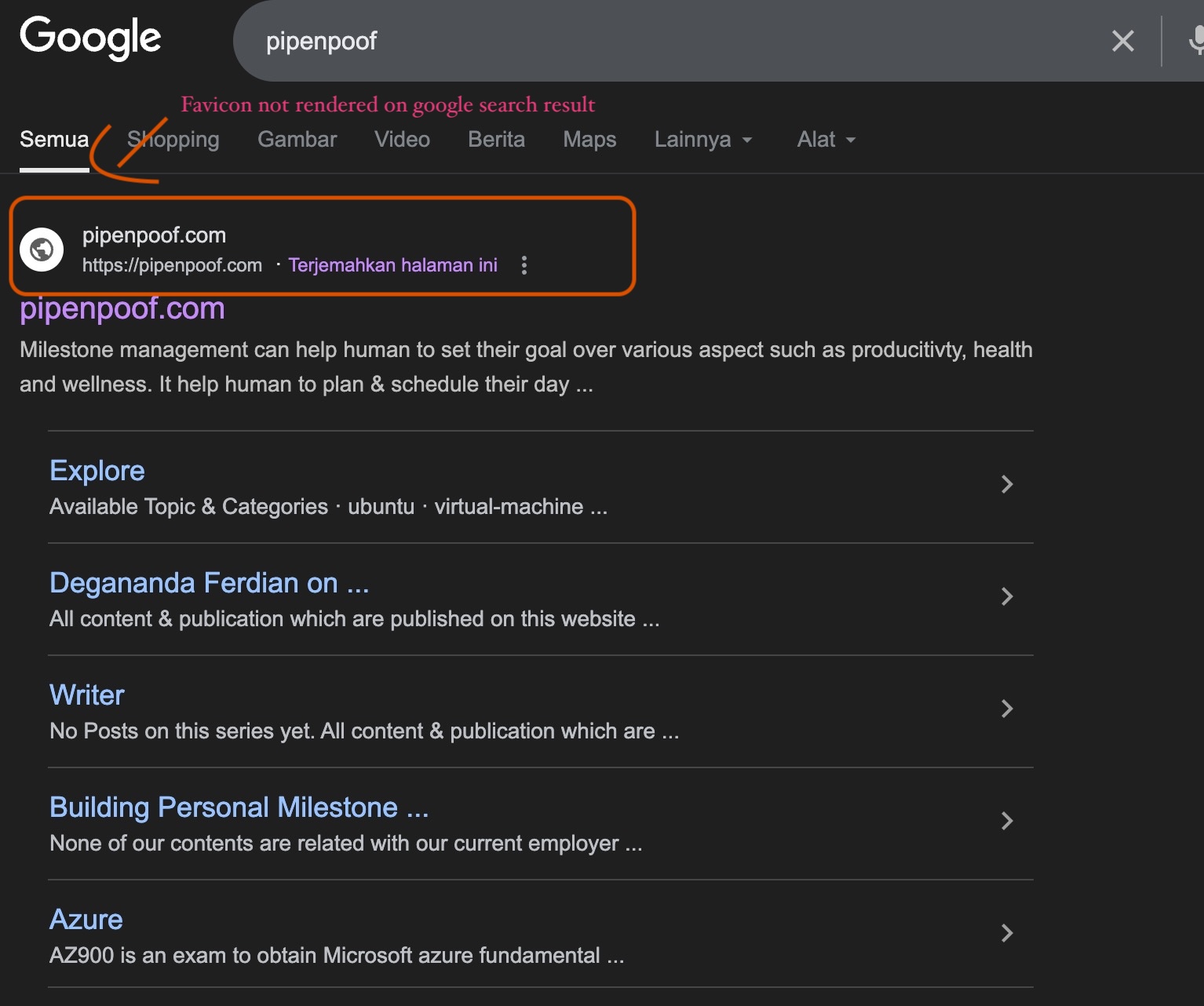Open the Explore sitelink
This screenshot has height=1006, width=1204.
[97, 471]
